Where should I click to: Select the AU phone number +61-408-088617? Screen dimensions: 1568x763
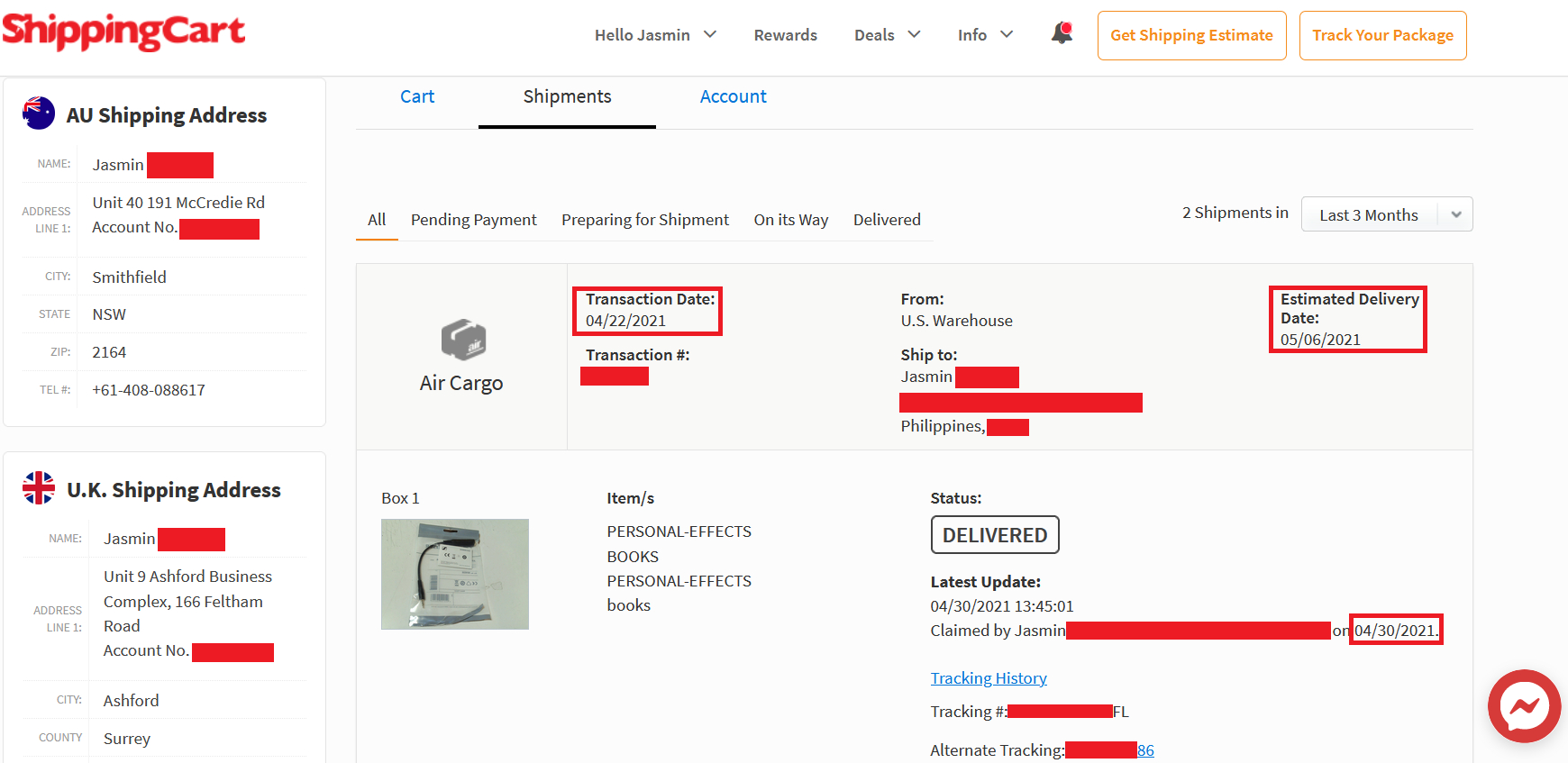[x=149, y=390]
